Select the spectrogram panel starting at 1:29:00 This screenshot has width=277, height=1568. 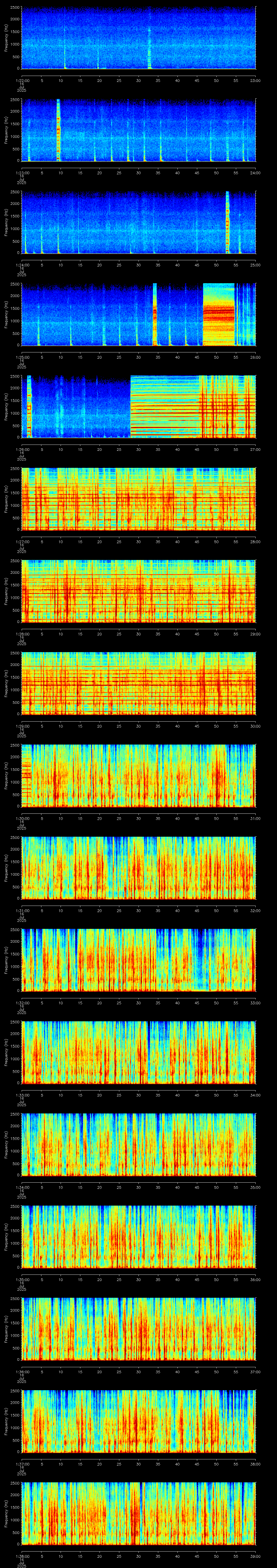pos(139,683)
